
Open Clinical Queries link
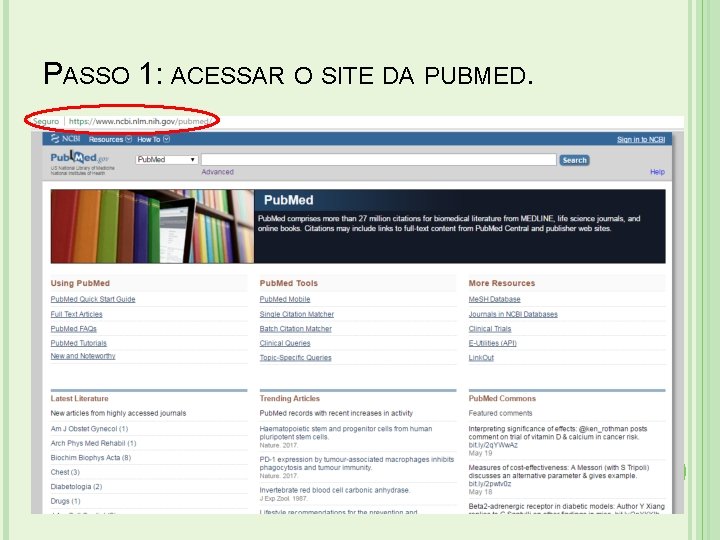click(x=285, y=343)
